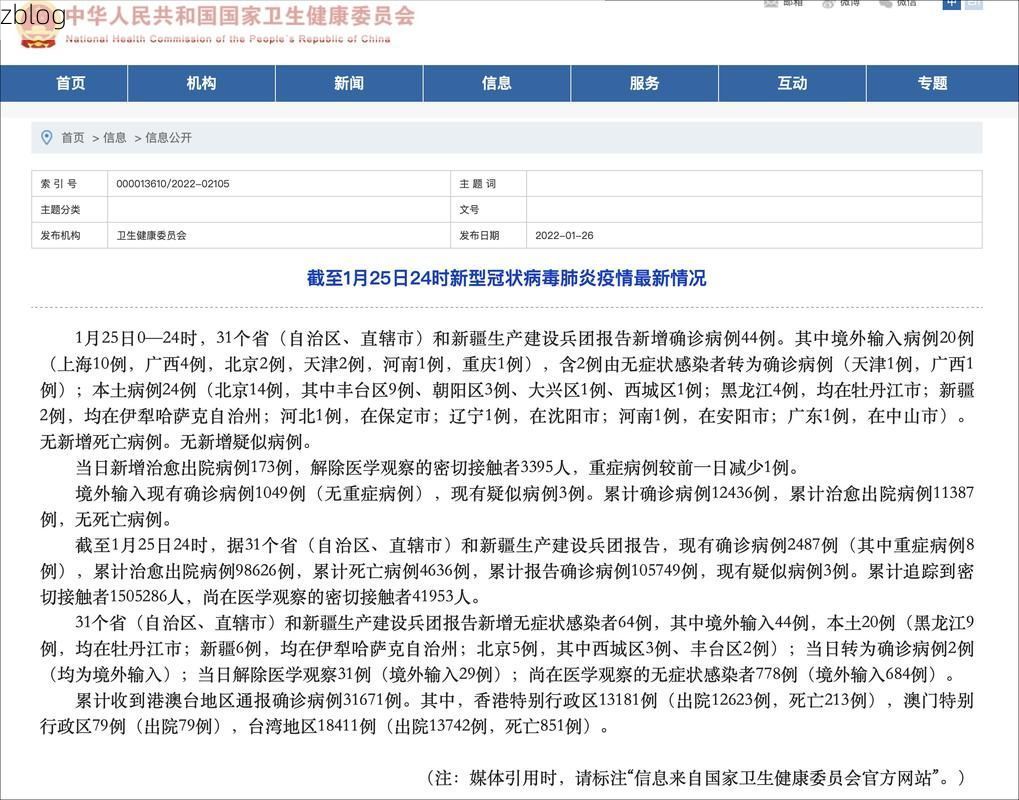The width and height of the screenshot is (1019, 800).
Task: Open the 机构 navigation menu
Action: [x=200, y=83]
